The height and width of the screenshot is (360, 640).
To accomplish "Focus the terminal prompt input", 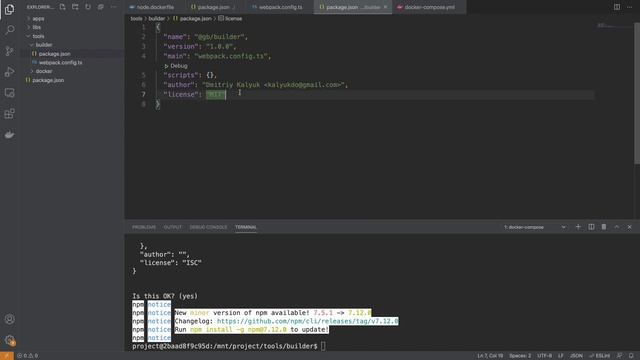I will point(323,346).
